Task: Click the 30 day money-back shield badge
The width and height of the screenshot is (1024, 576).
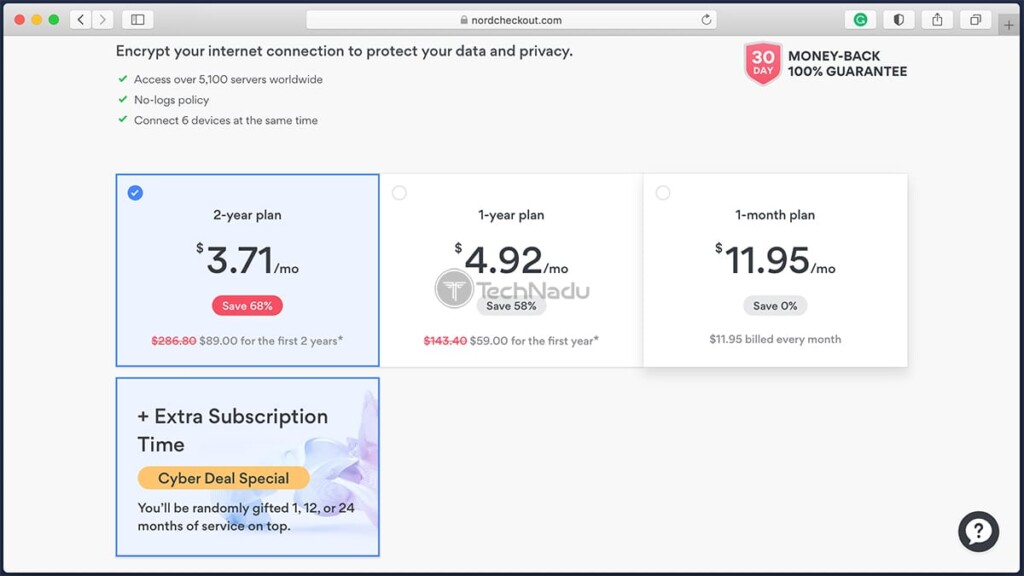Action: [763, 63]
